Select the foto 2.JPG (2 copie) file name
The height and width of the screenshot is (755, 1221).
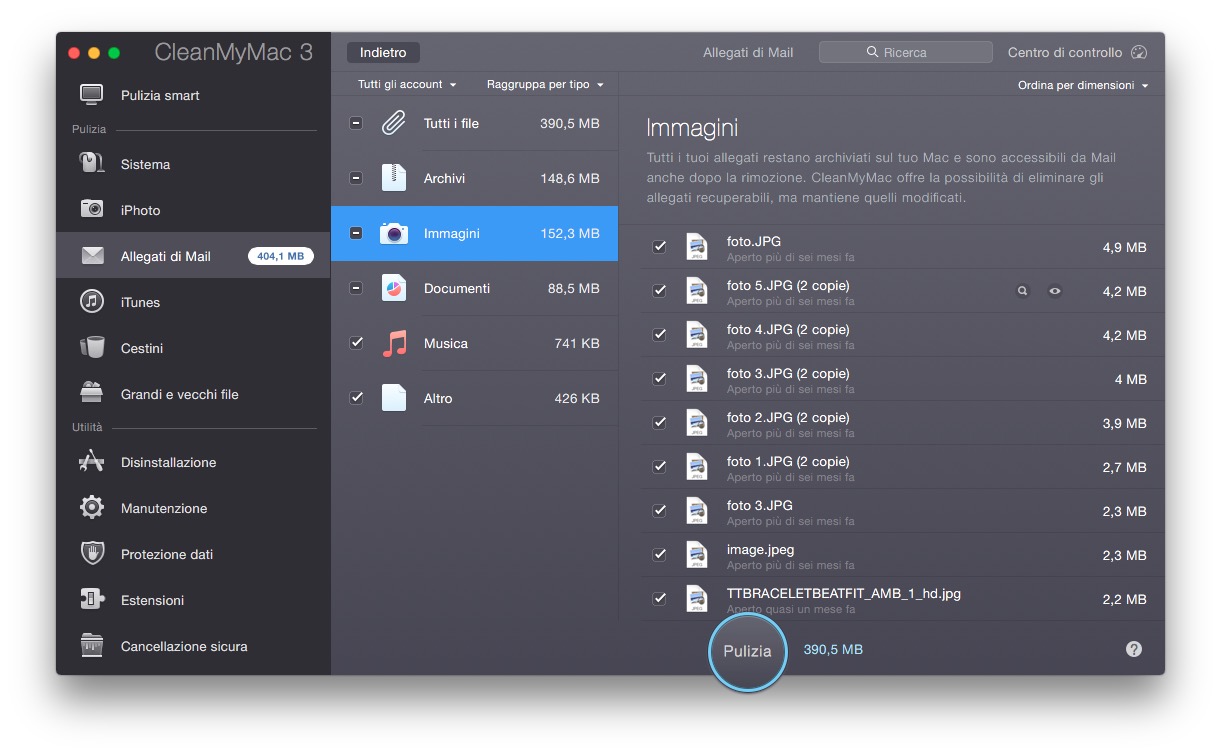(788, 417)
